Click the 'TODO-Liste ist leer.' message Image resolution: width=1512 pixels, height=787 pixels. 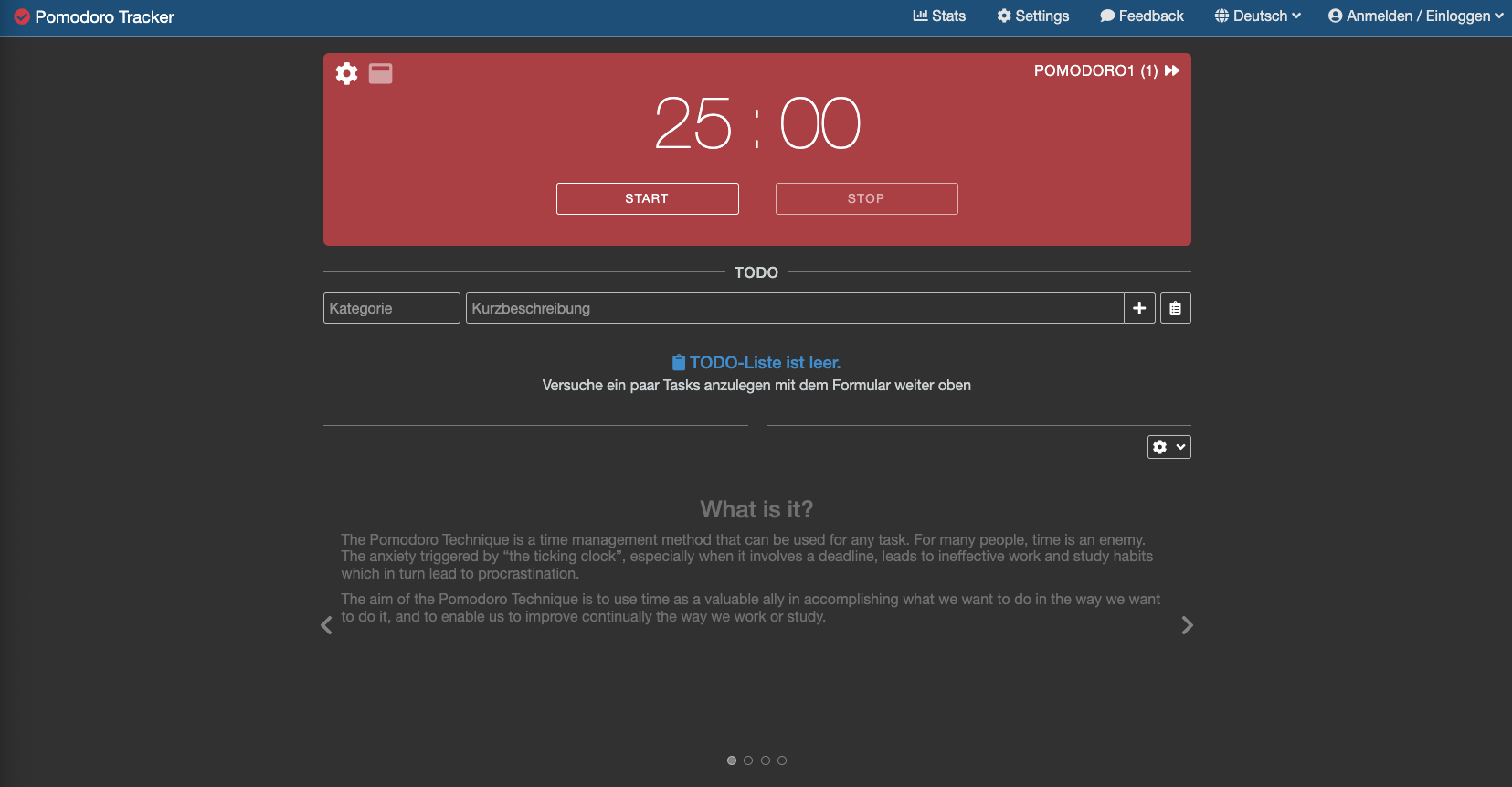(x=756, y=363)
